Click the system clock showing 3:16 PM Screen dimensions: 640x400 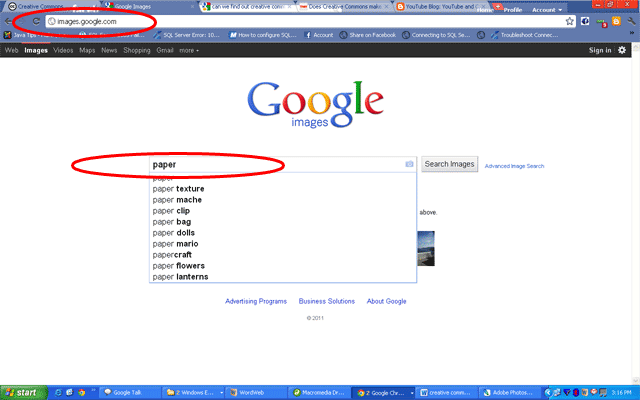pos(622,393)
